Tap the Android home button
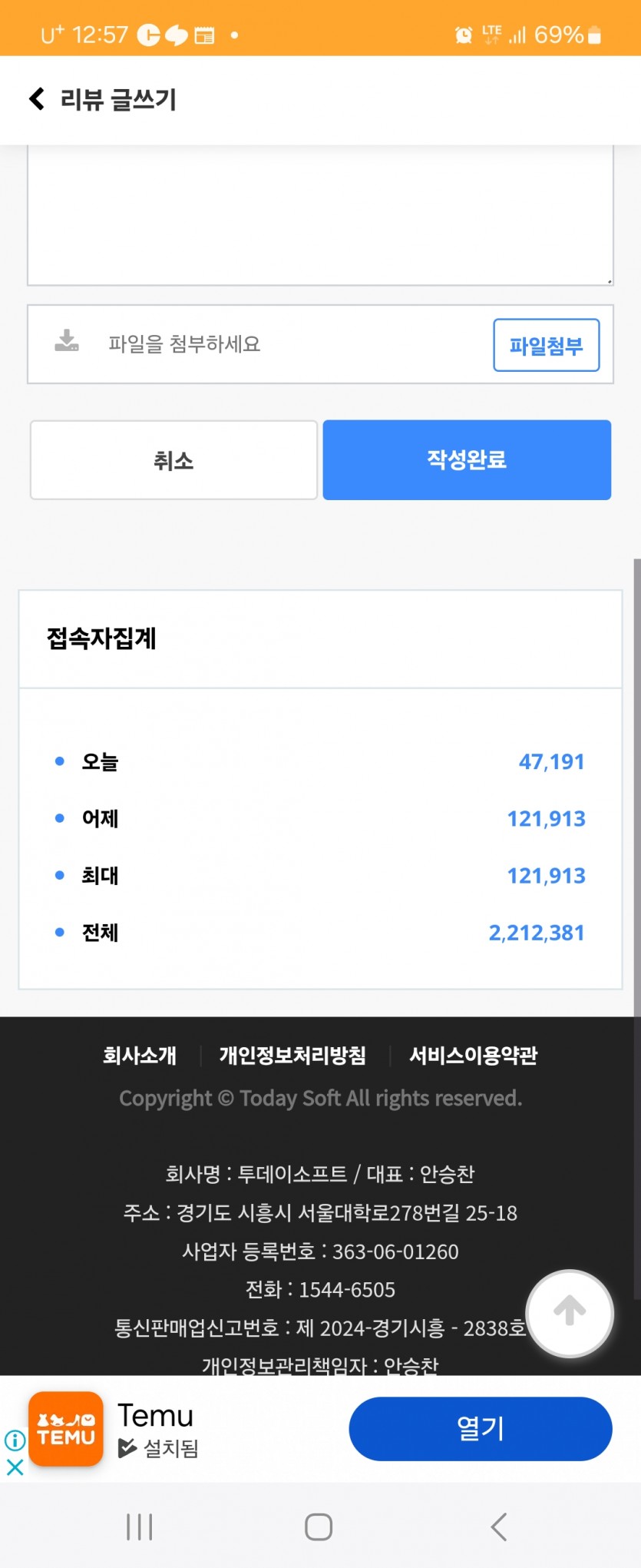The image size is (641, 1568). 319,1527
